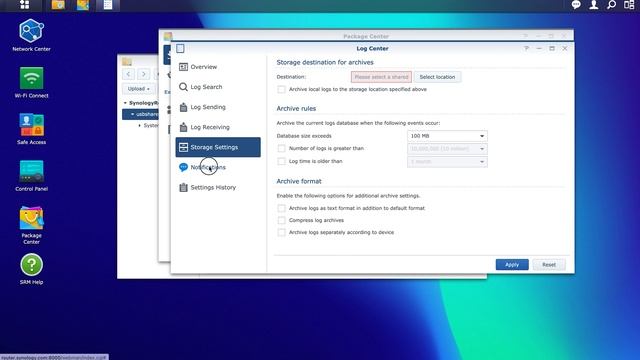Click the Destination path field

(381, 77)
